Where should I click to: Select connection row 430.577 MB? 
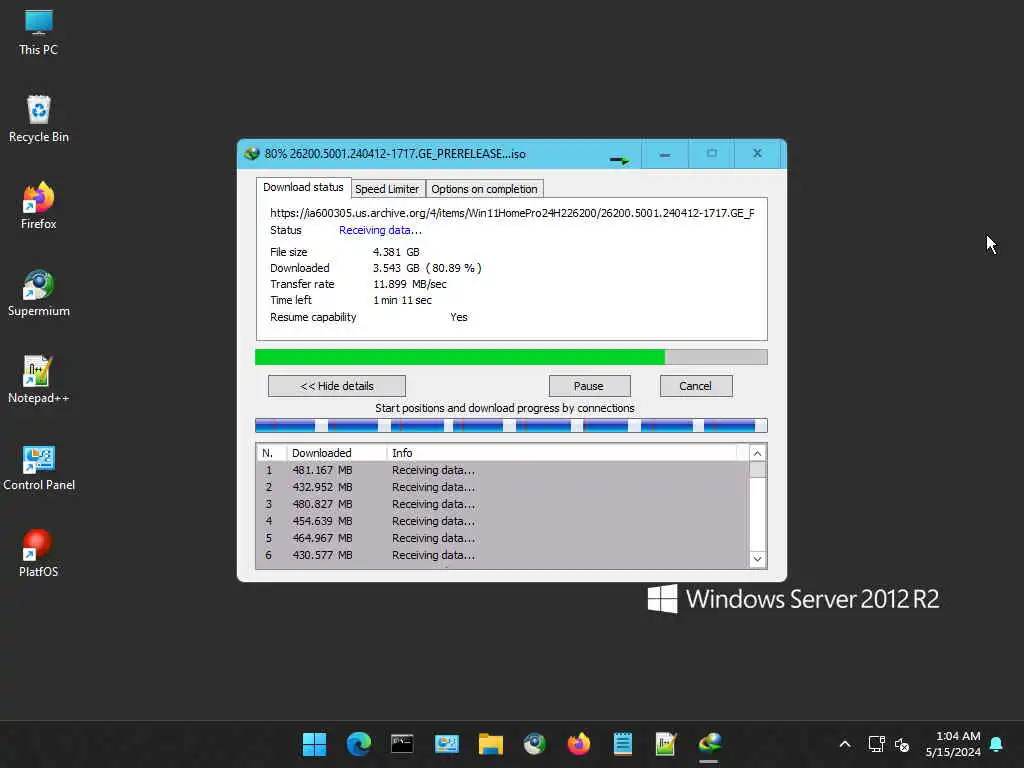click(x=502, y=555)
